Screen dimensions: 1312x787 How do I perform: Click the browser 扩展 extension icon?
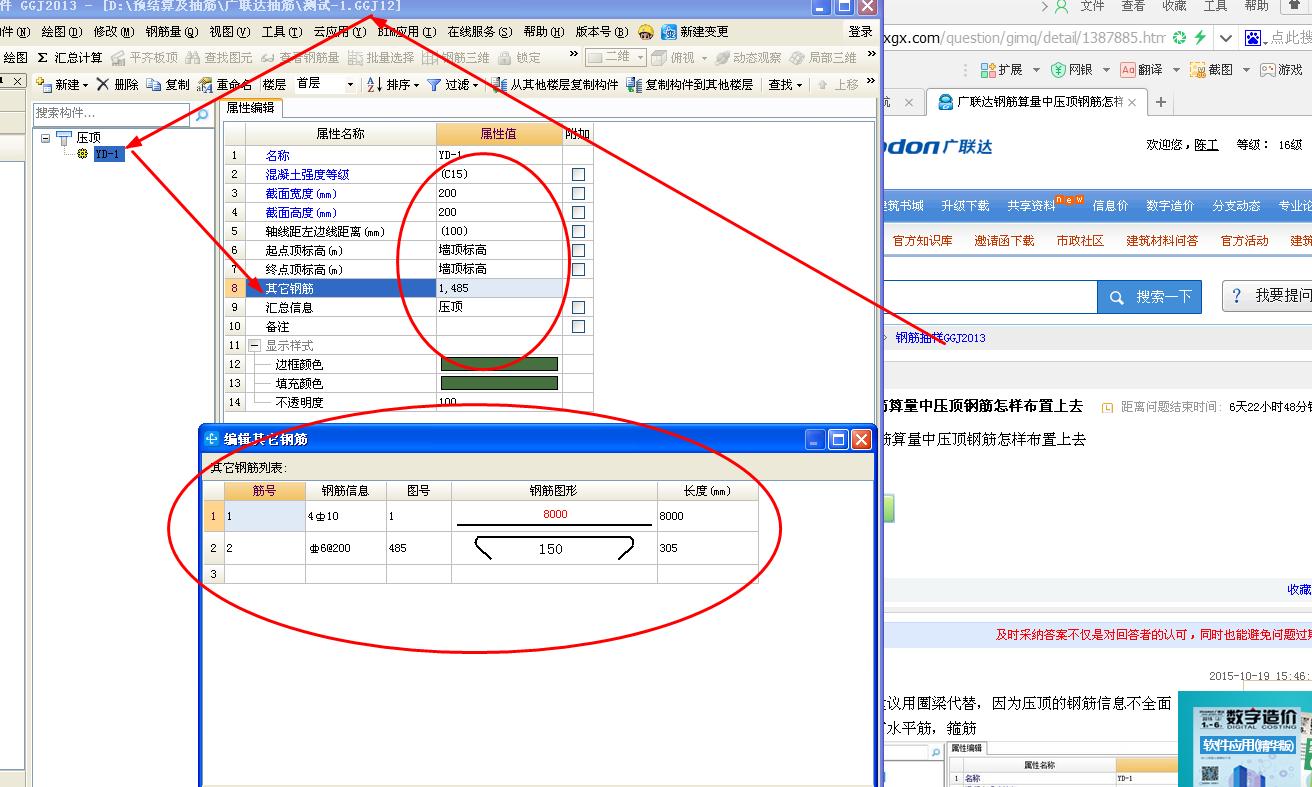[988, 69]
